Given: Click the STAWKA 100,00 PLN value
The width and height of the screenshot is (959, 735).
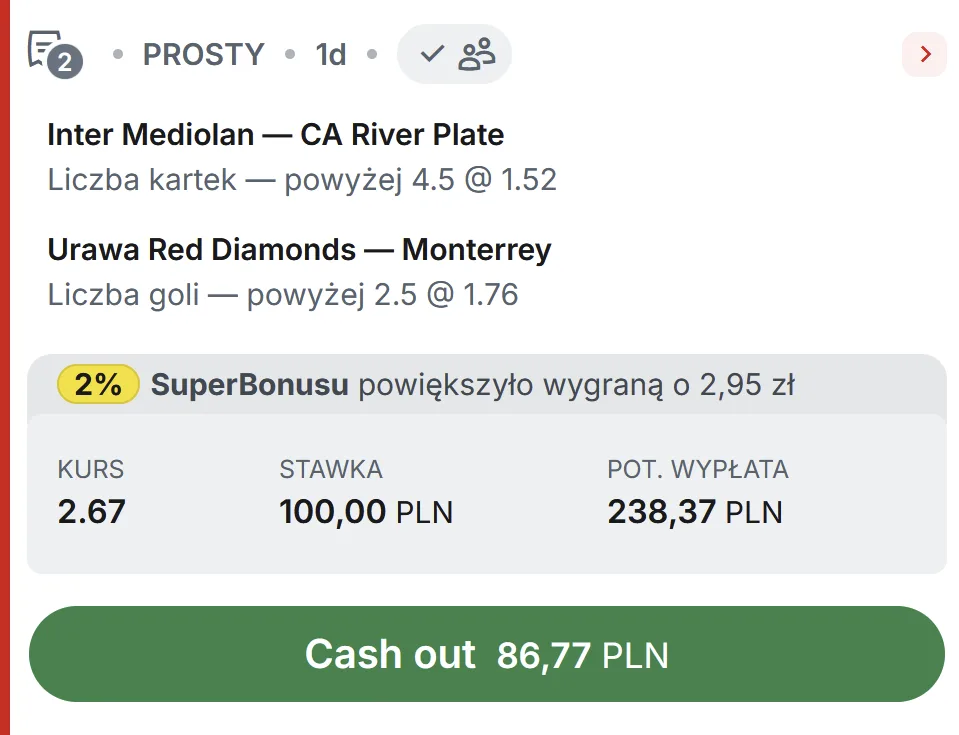Looking at the screenshot, I should tap(366, 512).
